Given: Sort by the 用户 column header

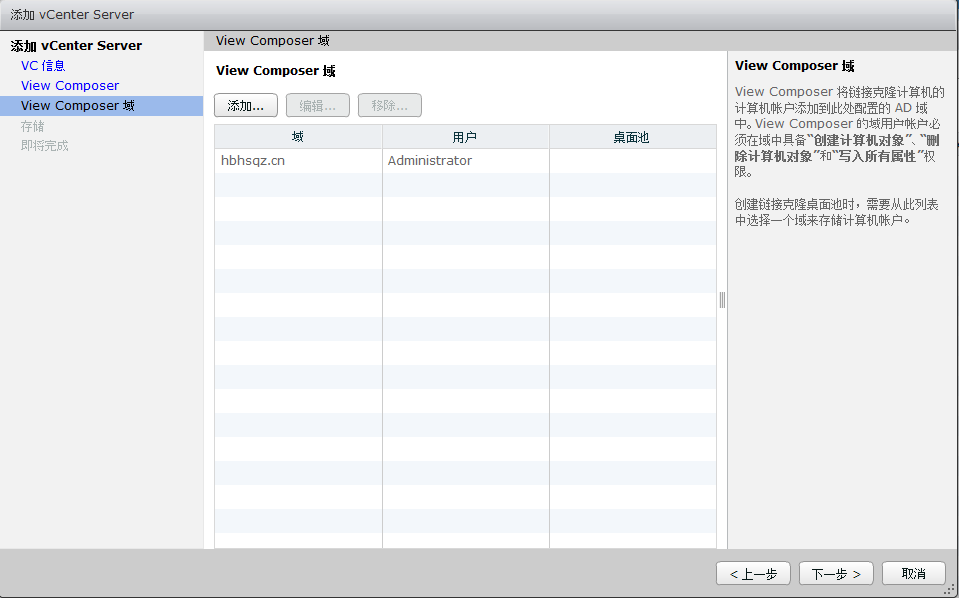Looking at the screenshot, I should click(x=465, y=137).
